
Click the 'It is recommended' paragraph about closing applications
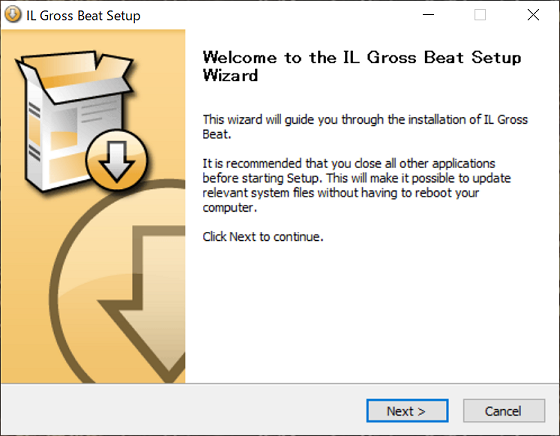[x=356, y=185]
